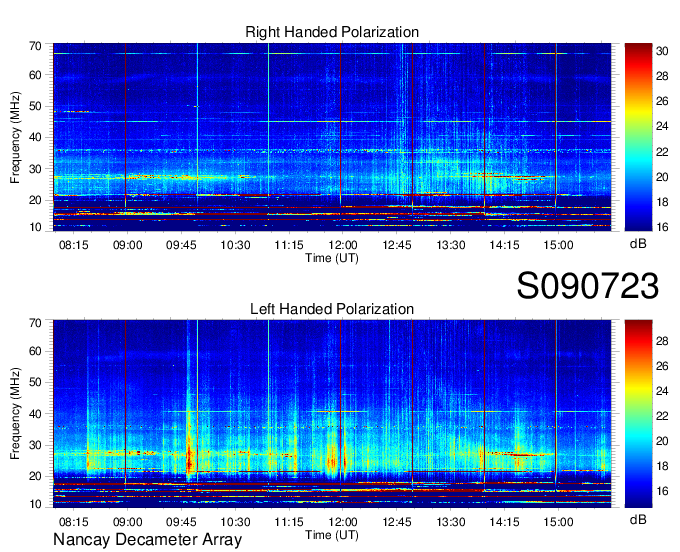The width and height of the screenshot is (680, 552).
Task: Click the 13:30 tick label on lower plot
Action: coord(451,522)
